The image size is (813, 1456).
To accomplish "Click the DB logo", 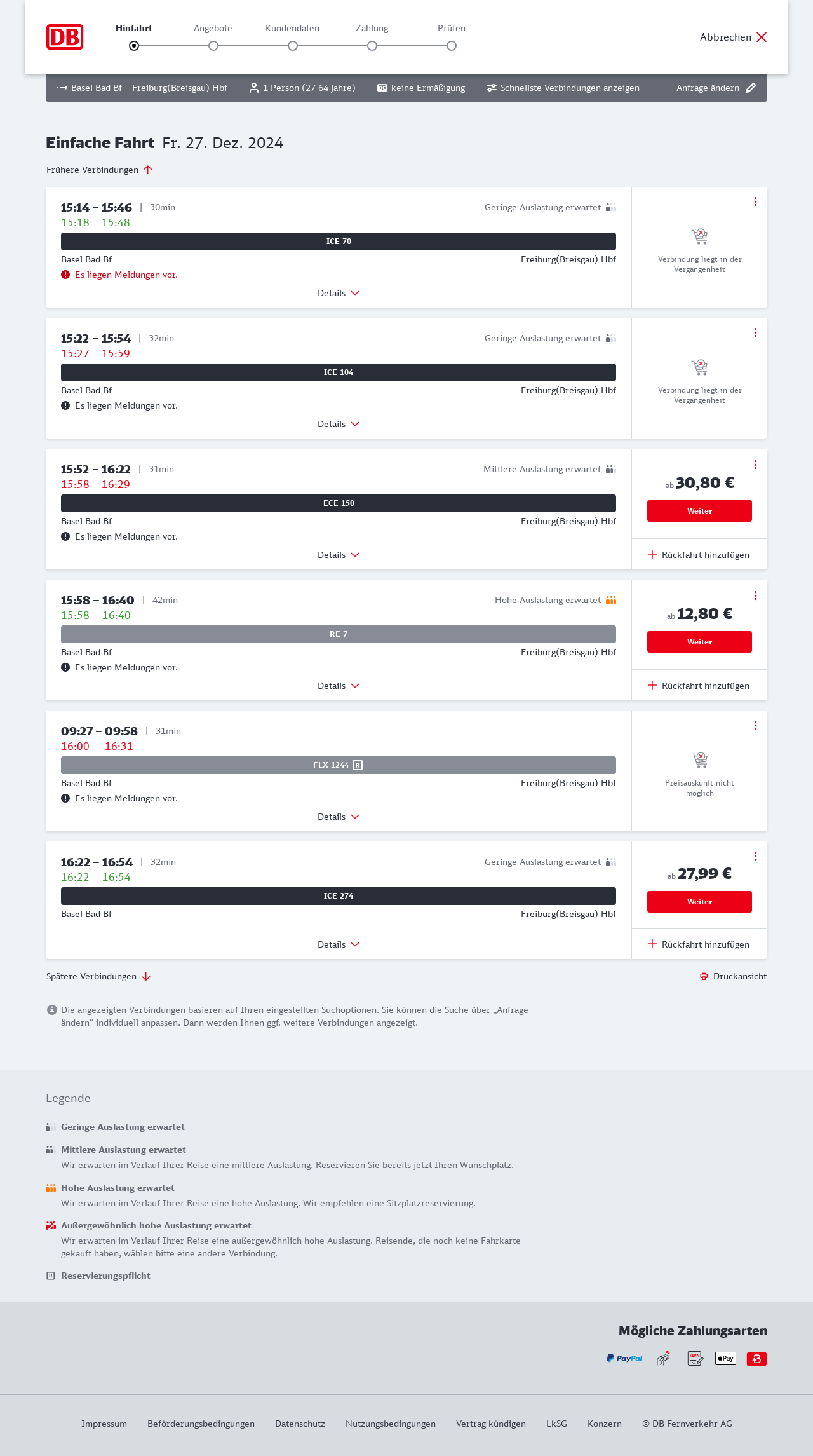I will [65, 37].
